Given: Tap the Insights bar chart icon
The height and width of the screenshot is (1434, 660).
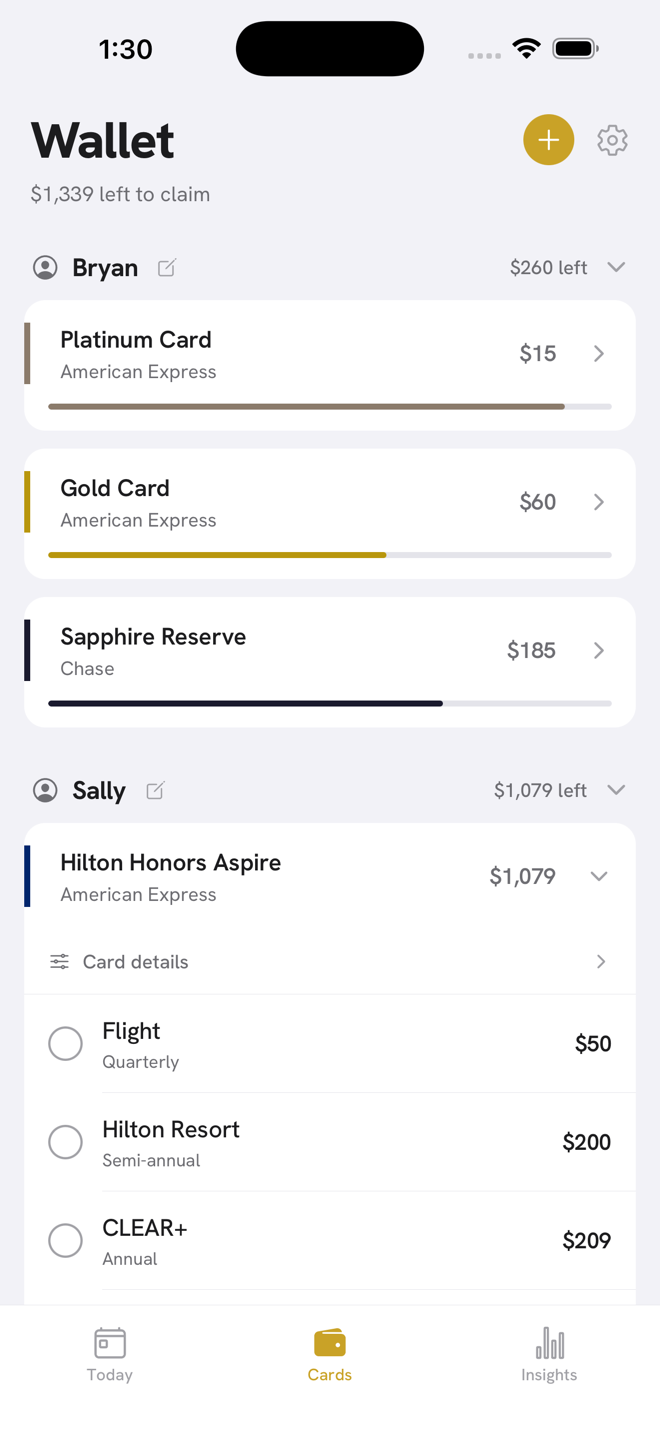Looking at the screenshot, I should click(549, 1343).
